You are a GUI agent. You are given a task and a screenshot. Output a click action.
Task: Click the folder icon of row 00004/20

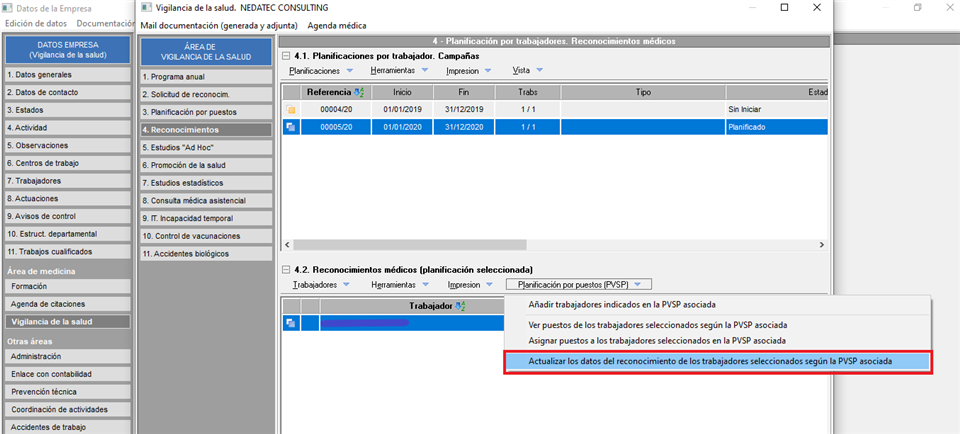[x=291, y=110]
